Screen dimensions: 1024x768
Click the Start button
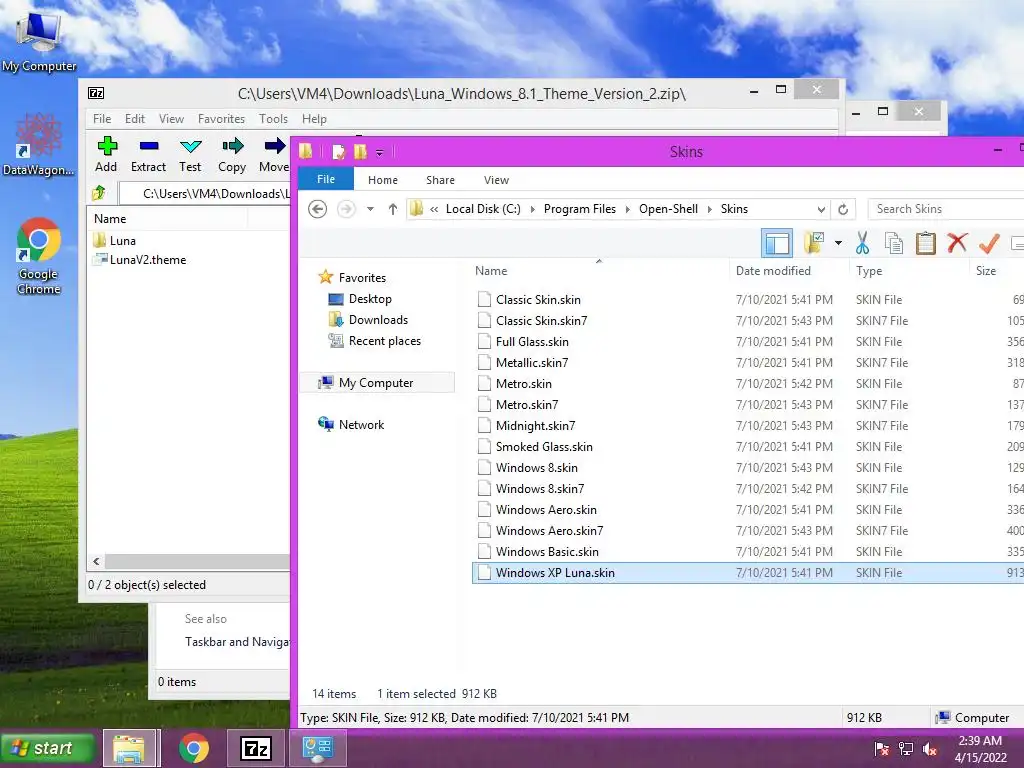coord(47,748)
